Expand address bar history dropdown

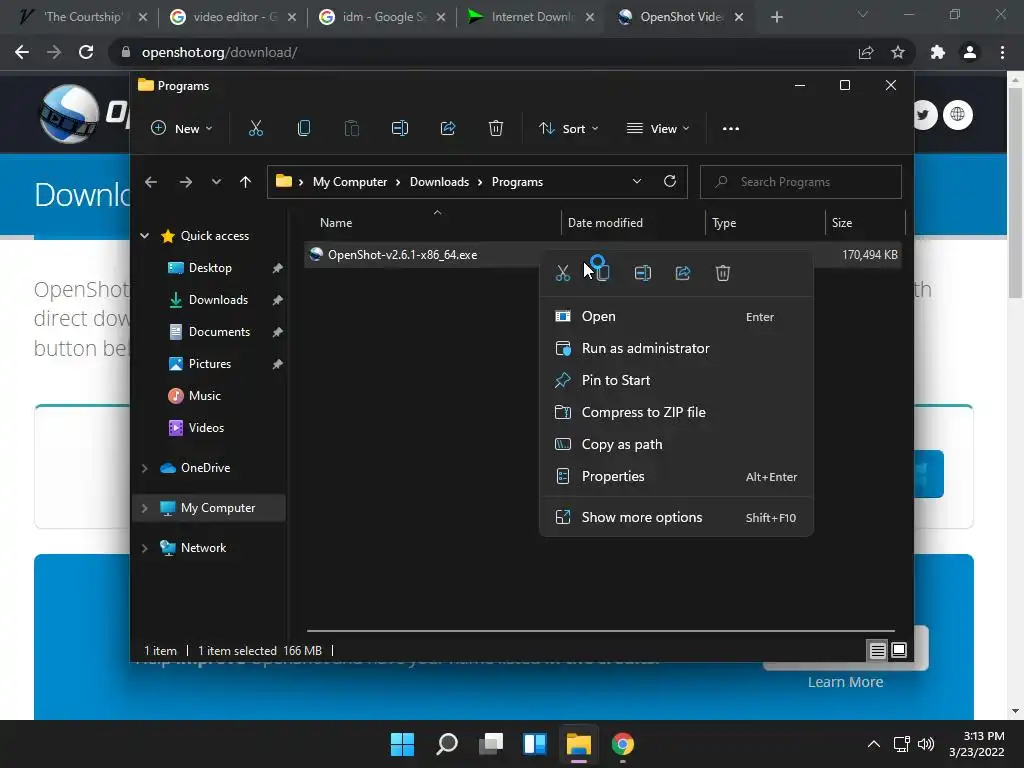(x=637, y=182)
